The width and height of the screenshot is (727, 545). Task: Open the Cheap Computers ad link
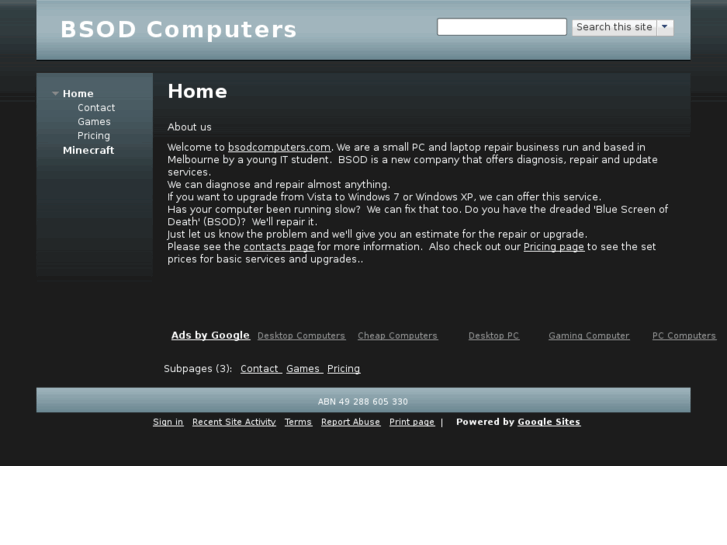397,336
